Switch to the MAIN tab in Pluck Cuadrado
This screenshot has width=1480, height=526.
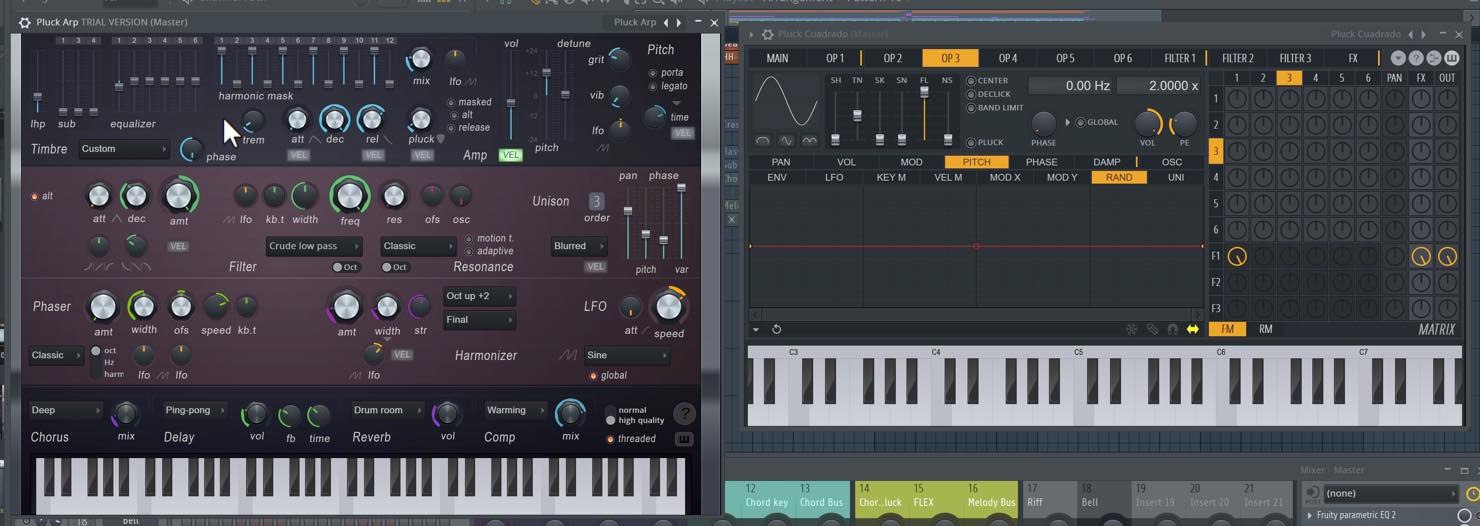777,58
